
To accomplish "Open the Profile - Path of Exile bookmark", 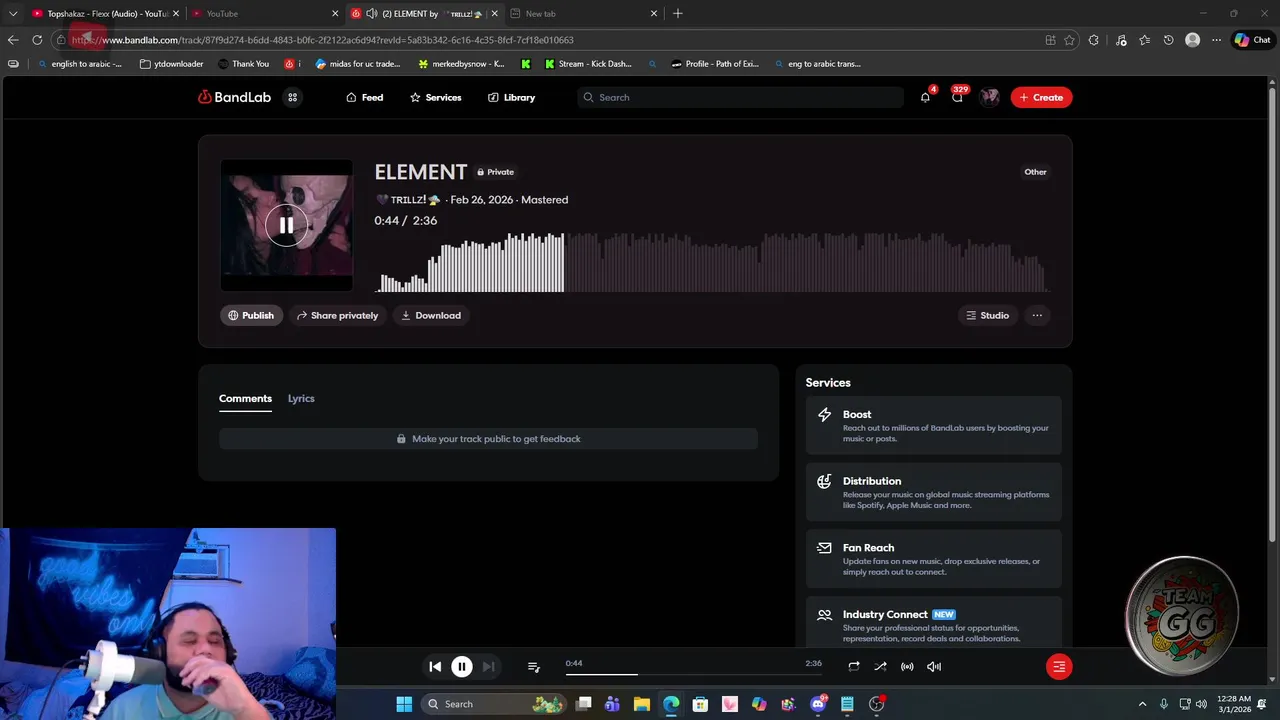I will click(715, 64).
